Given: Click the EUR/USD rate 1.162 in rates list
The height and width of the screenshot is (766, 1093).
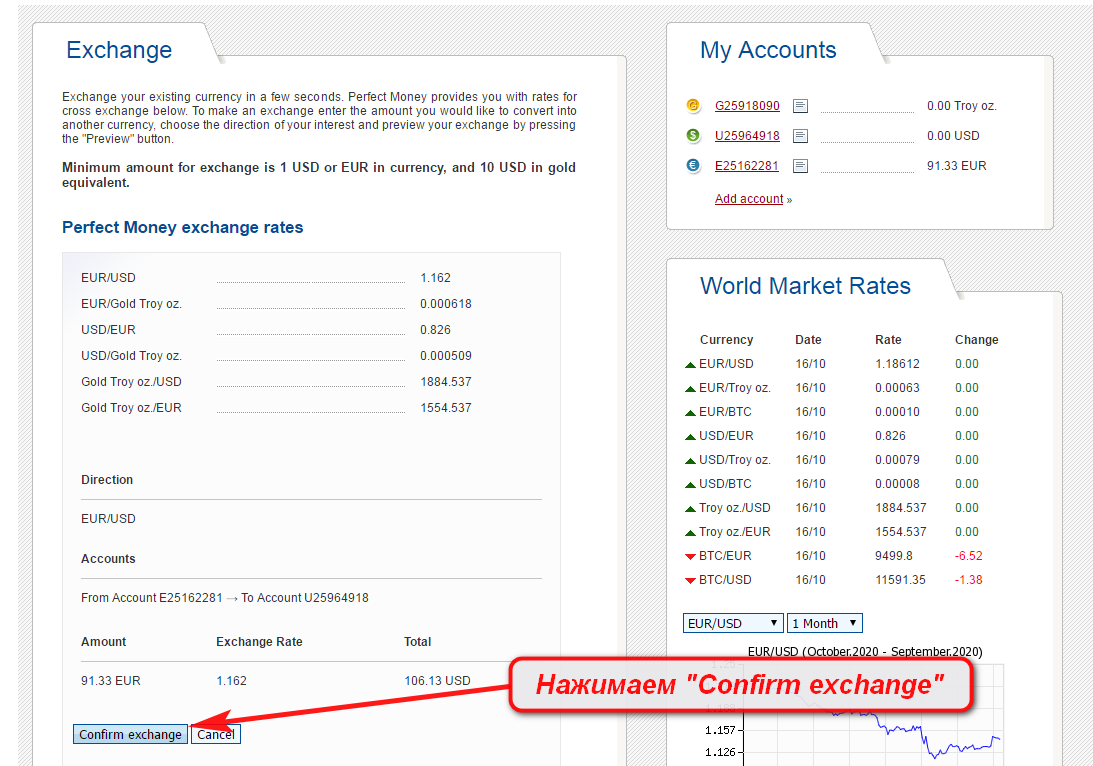Looking at the screenshot, I should 435,277.
